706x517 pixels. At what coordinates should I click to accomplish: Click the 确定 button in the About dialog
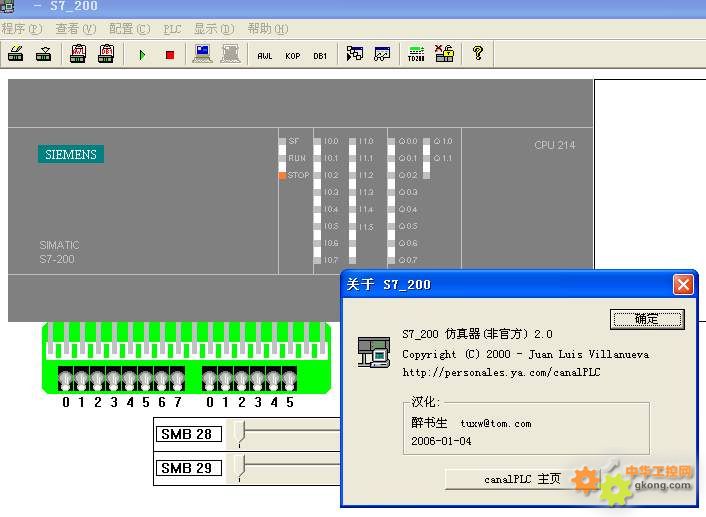click(x=647, y=319)
